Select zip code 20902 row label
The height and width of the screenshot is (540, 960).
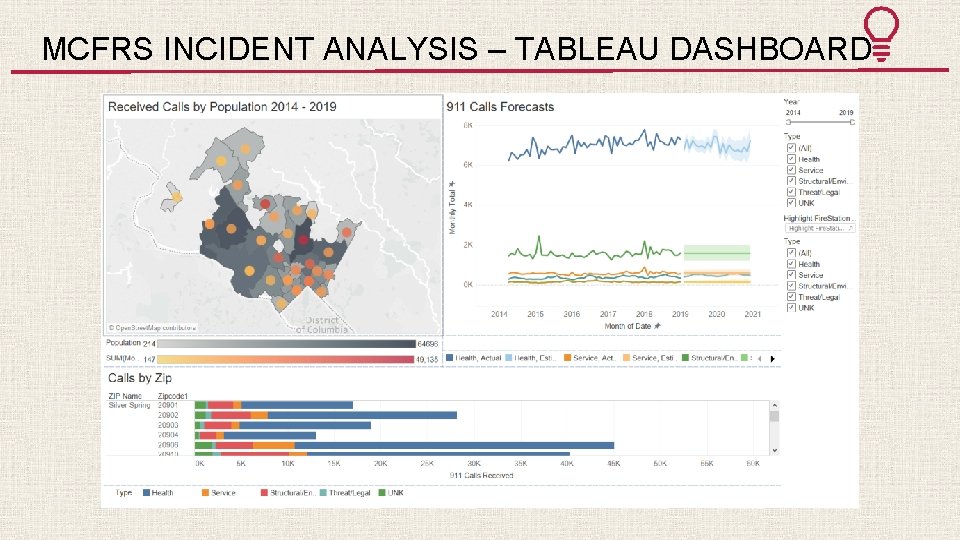pos(168,415)
